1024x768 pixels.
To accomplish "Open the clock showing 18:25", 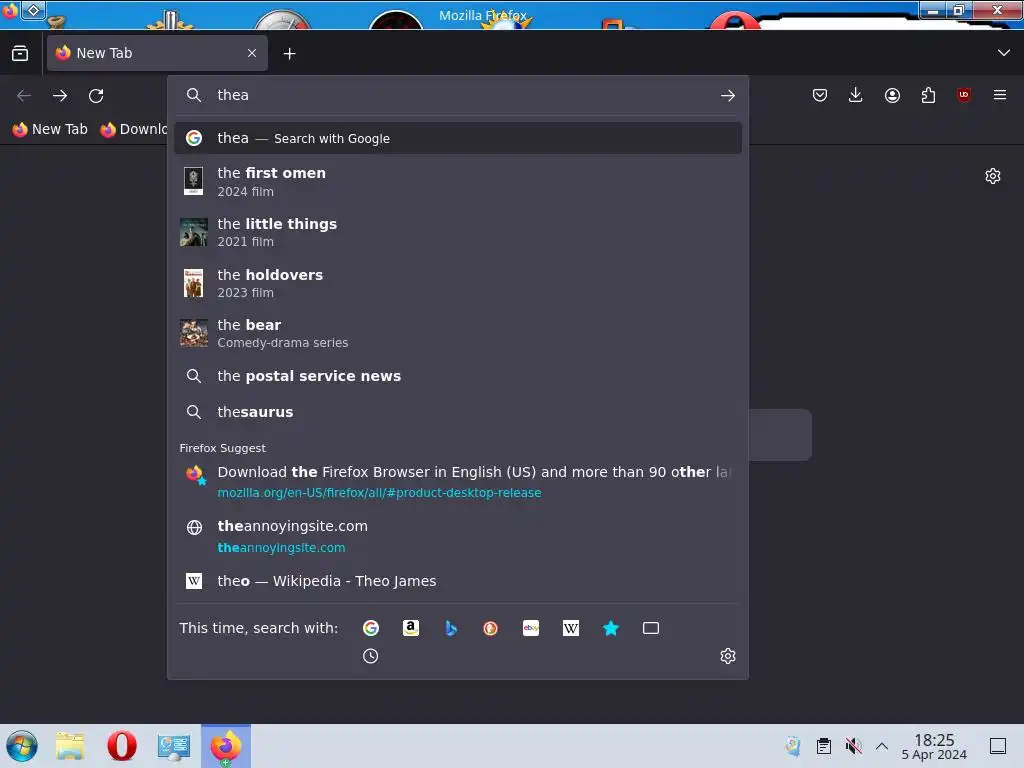I will [934, 746].
